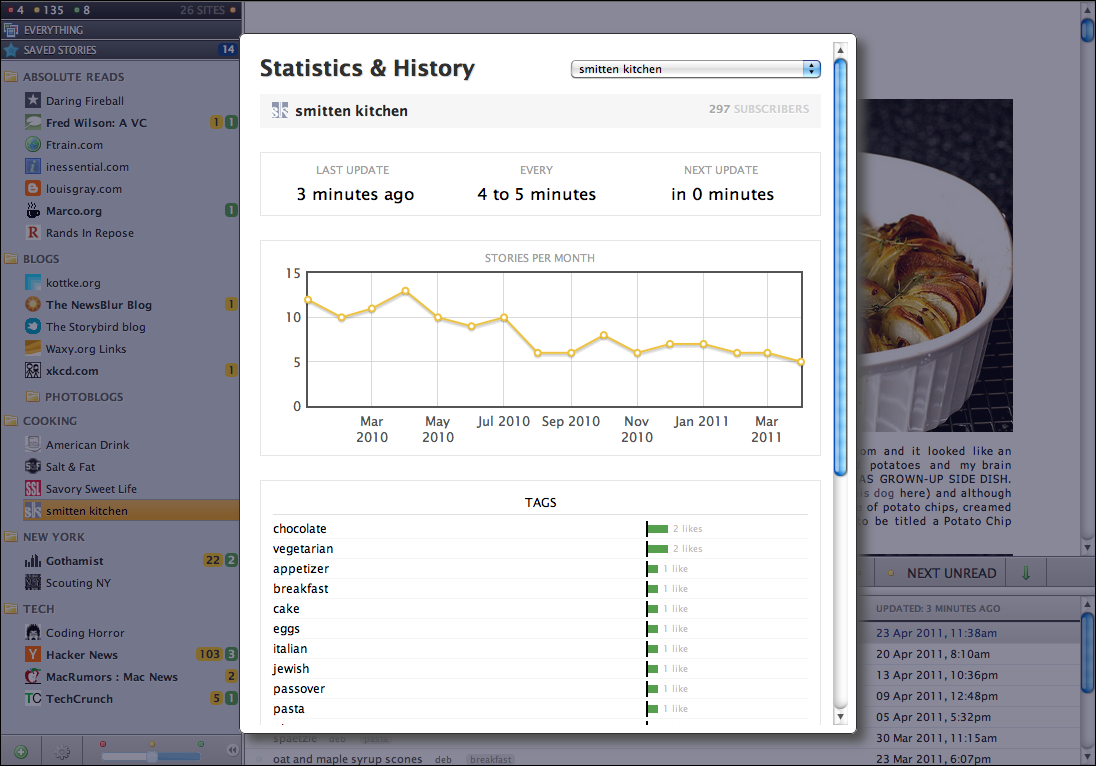Click the green add site plus icon
Screen dimensions: 1096x766
pyautogui.click(x=21, y=751)
